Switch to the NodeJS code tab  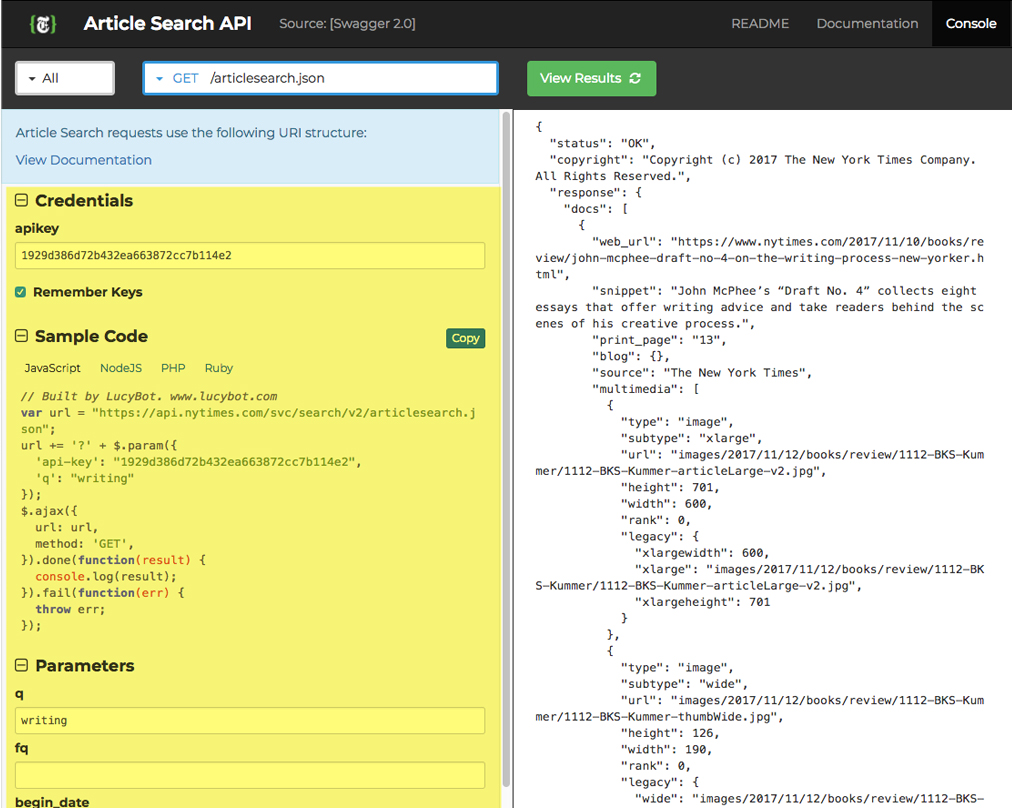tap(121, 368)
